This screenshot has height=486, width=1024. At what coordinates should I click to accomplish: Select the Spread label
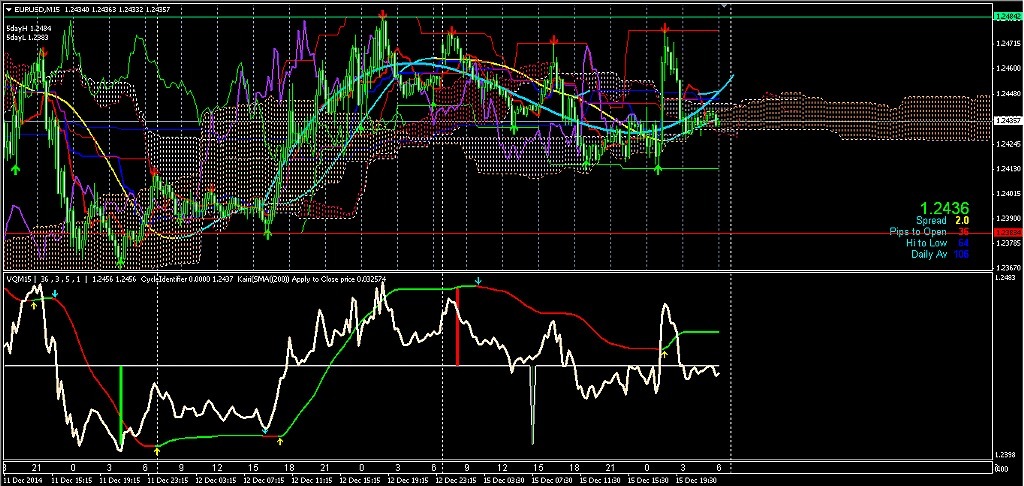tap(931, 221)
